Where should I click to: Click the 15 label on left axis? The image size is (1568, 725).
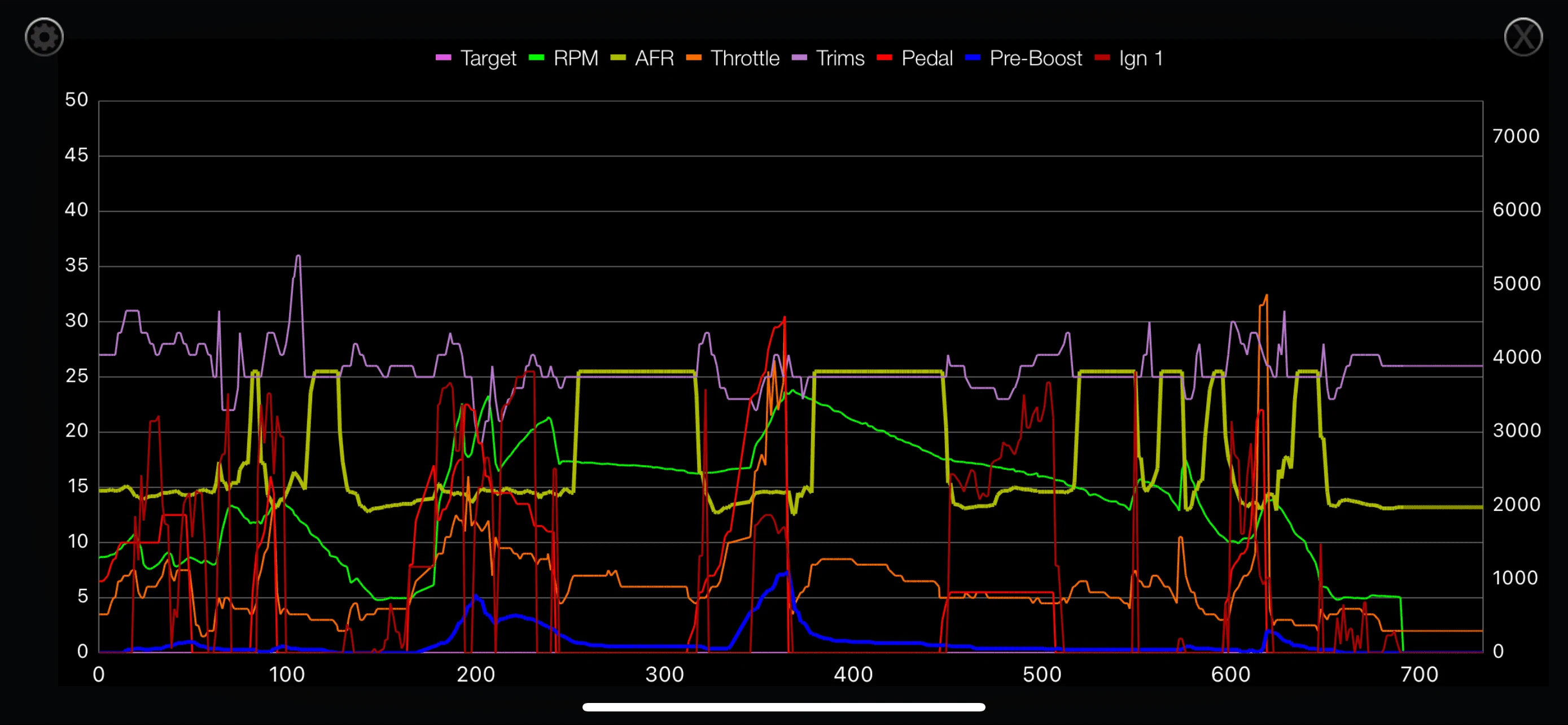[77, 486]
